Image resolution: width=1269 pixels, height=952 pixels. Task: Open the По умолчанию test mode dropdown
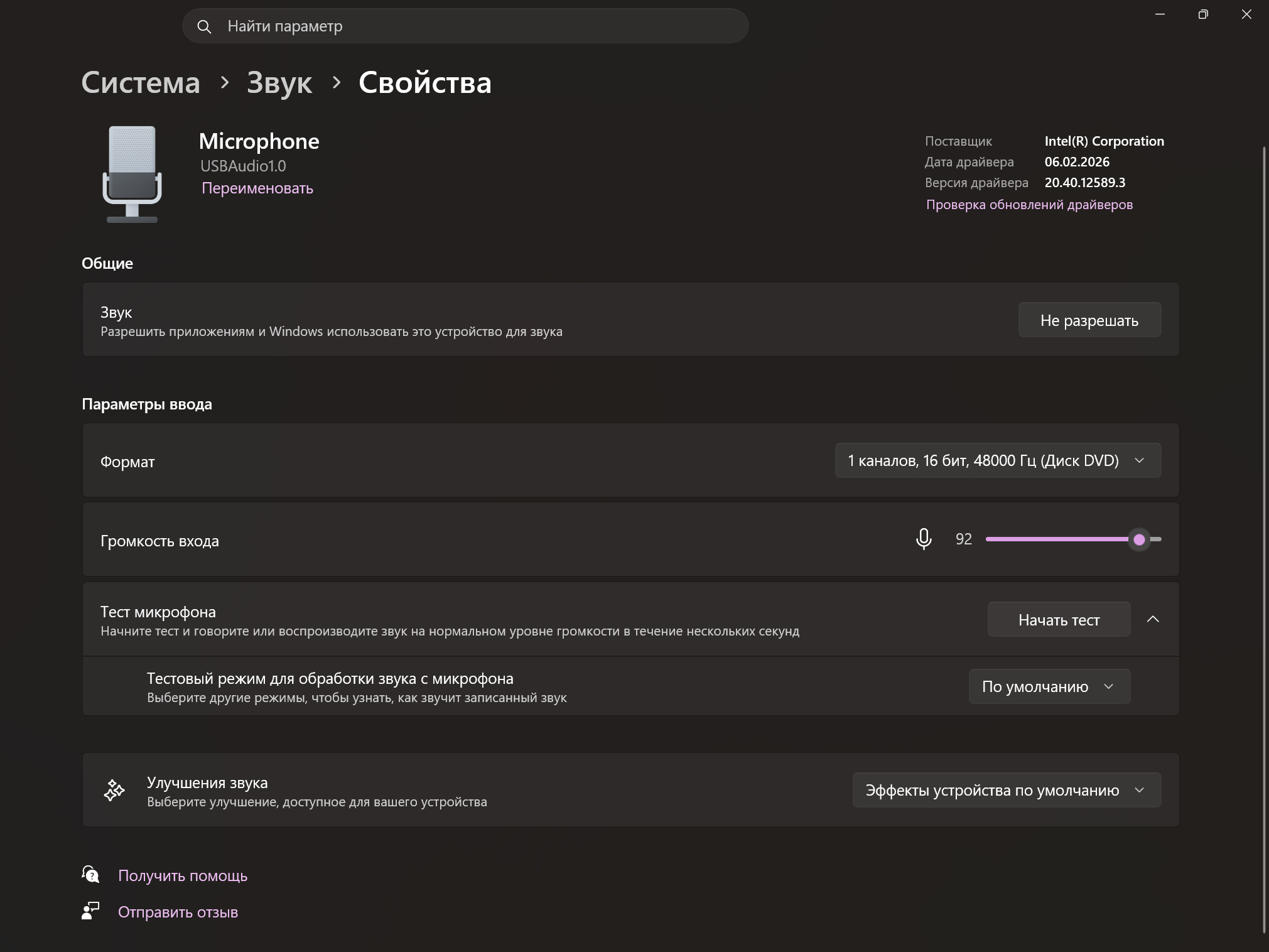(1049, 686)
